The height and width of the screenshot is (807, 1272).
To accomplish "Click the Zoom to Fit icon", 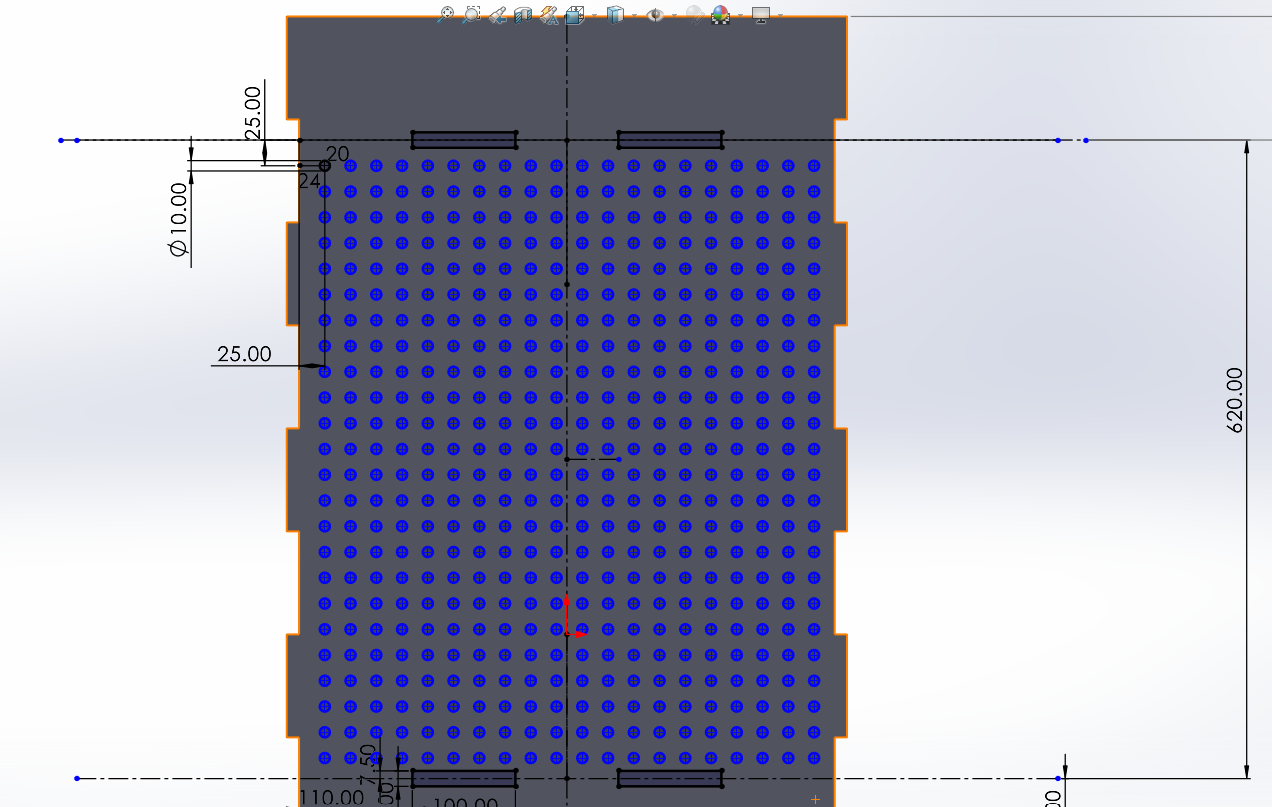I will click(446, 15).
